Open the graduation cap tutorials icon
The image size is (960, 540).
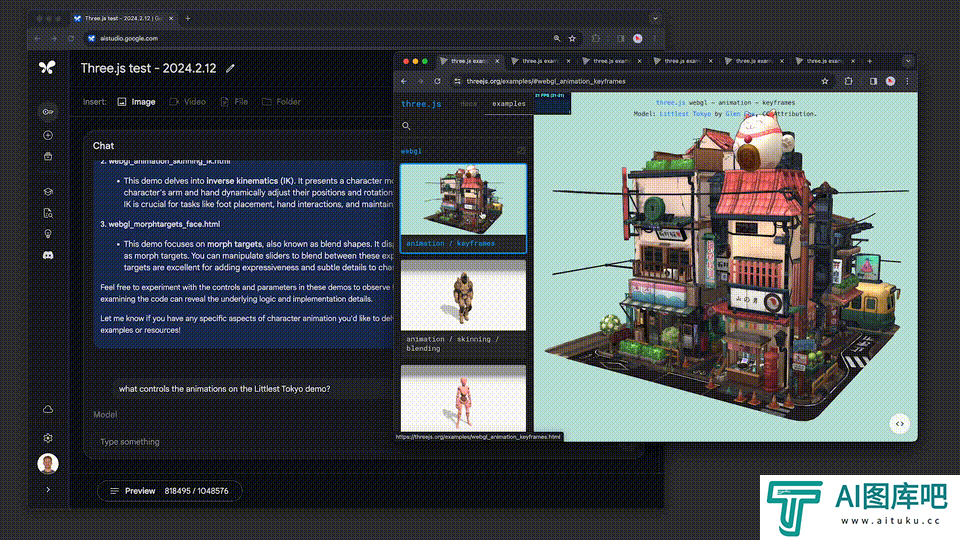click(48, 192)
